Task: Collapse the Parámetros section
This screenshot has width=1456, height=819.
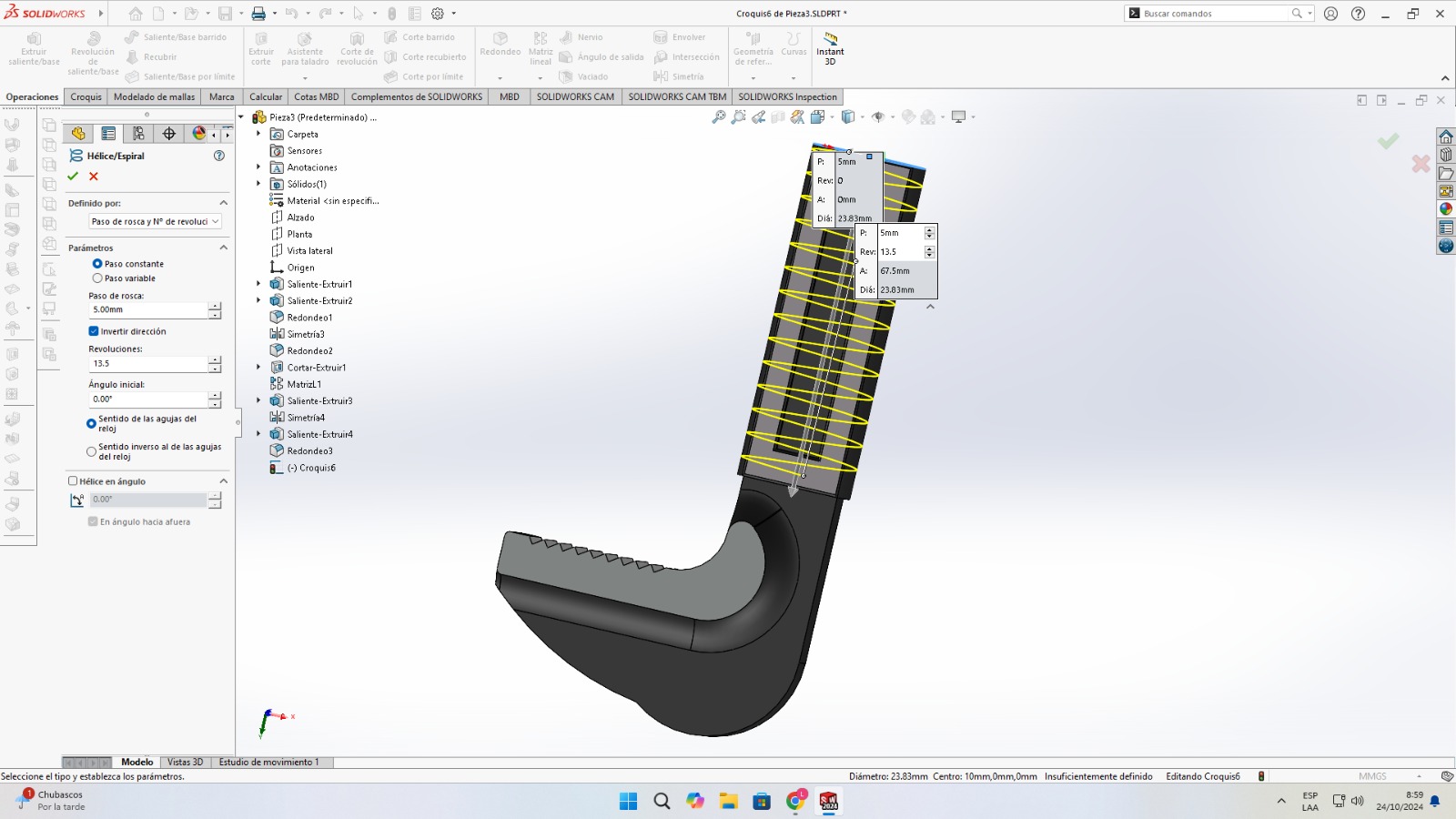Action: tap(223, 248)
